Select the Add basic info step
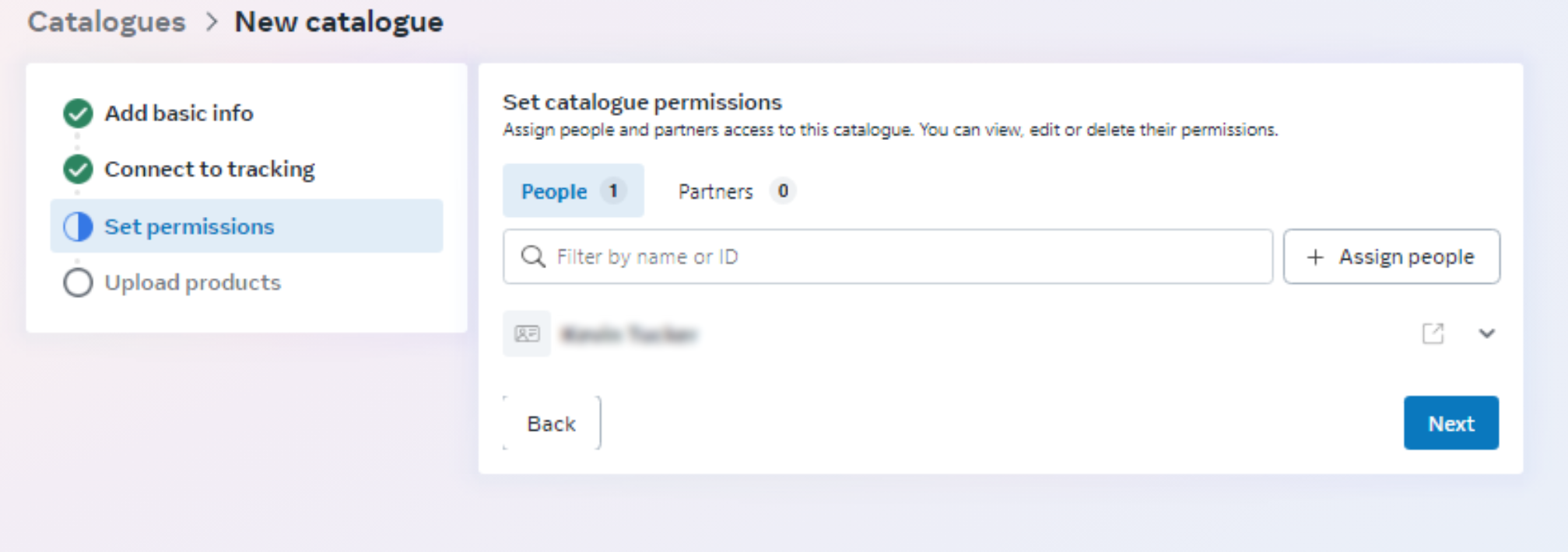The width and height of the screenshot is (1568, 552). [179, 114]
